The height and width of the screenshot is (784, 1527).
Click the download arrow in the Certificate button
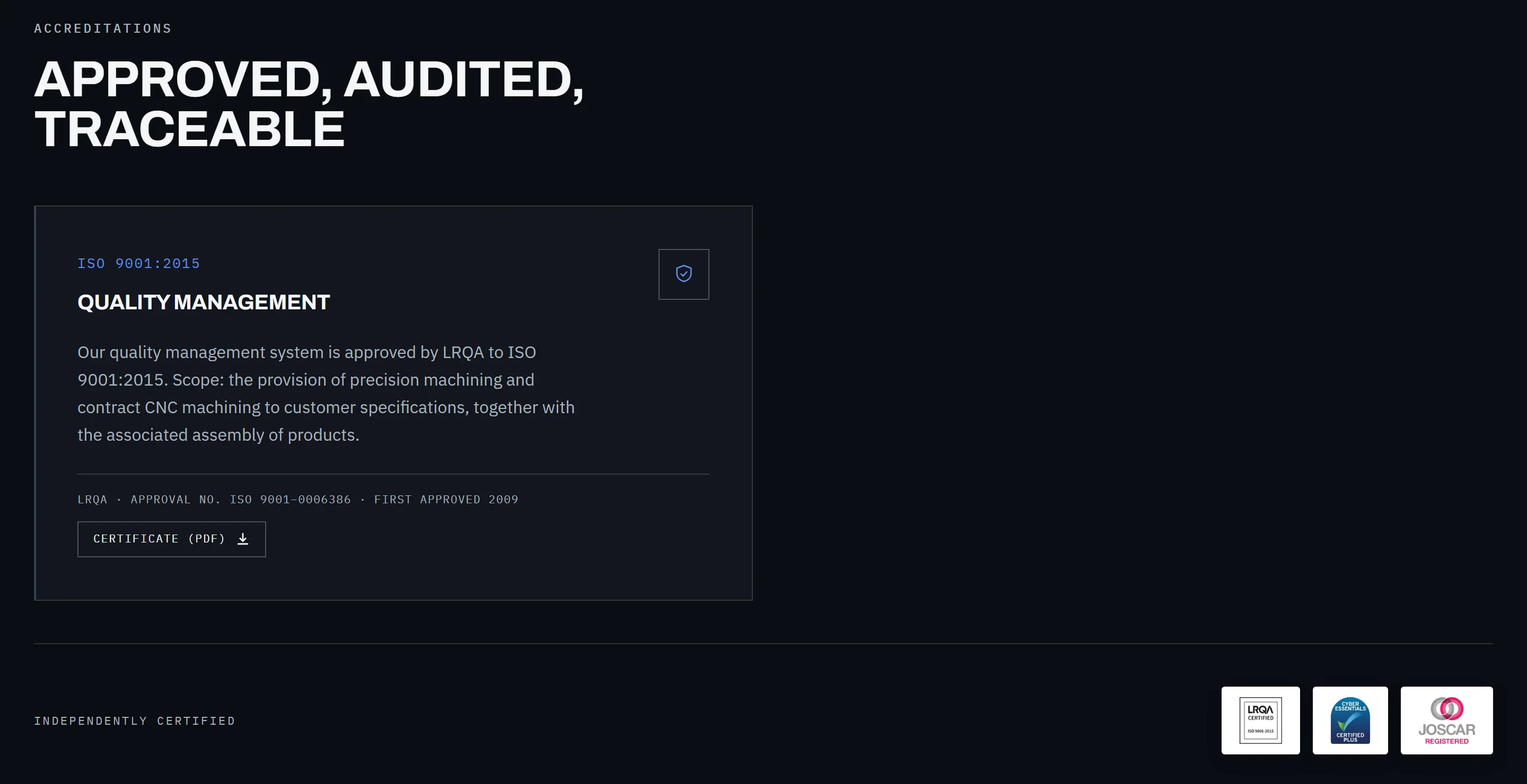(x=243, y=539)
